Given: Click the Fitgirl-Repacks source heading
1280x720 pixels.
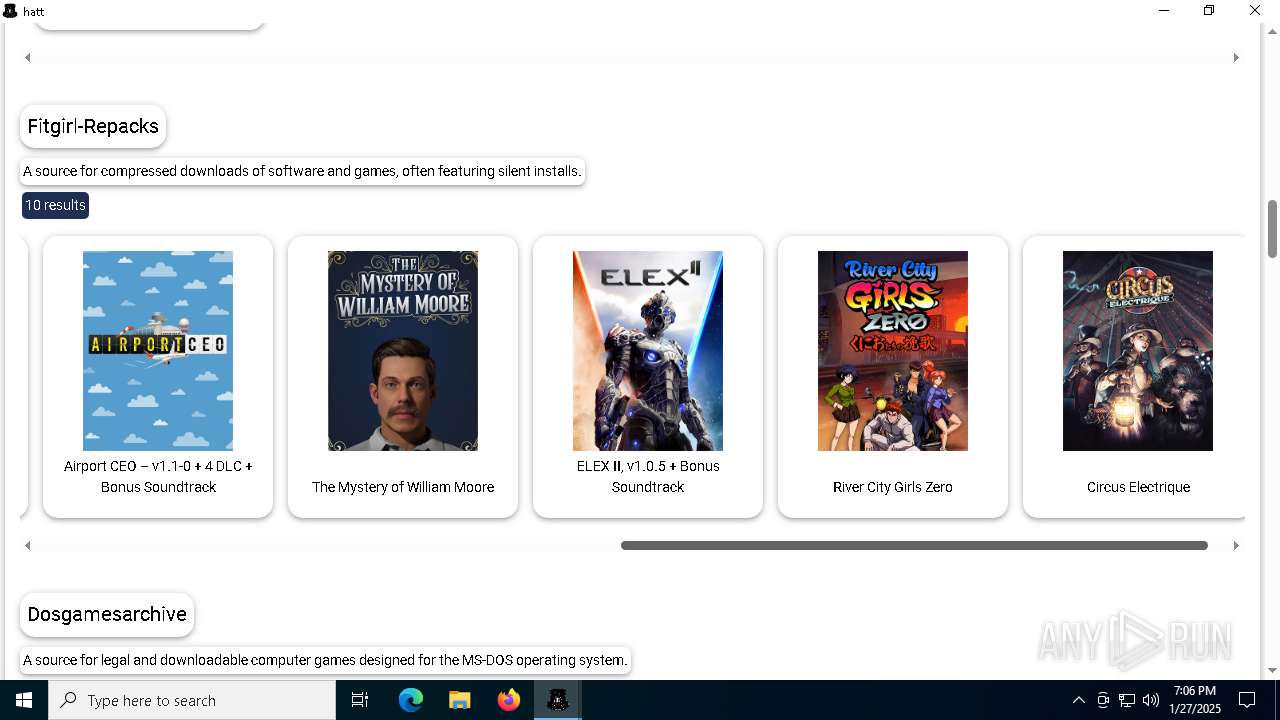Looking at the screenshot, I should [x=93, y=126].
